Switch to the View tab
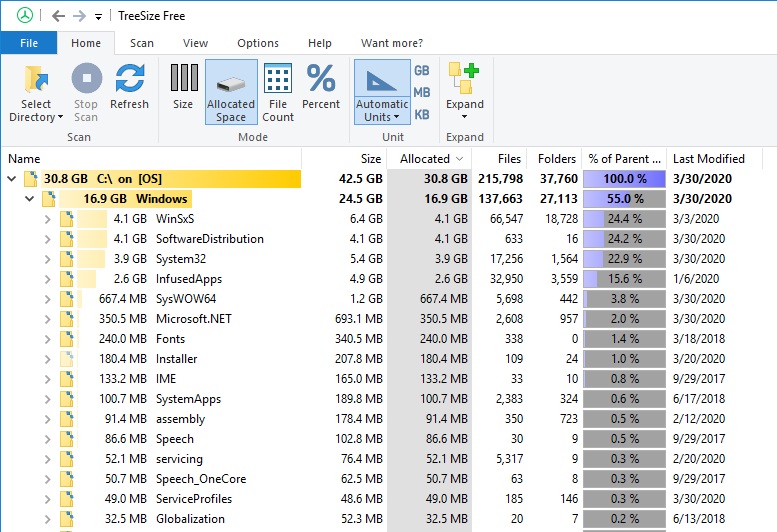The width and height of the screenshot is (777, 532). pos(195,43)
